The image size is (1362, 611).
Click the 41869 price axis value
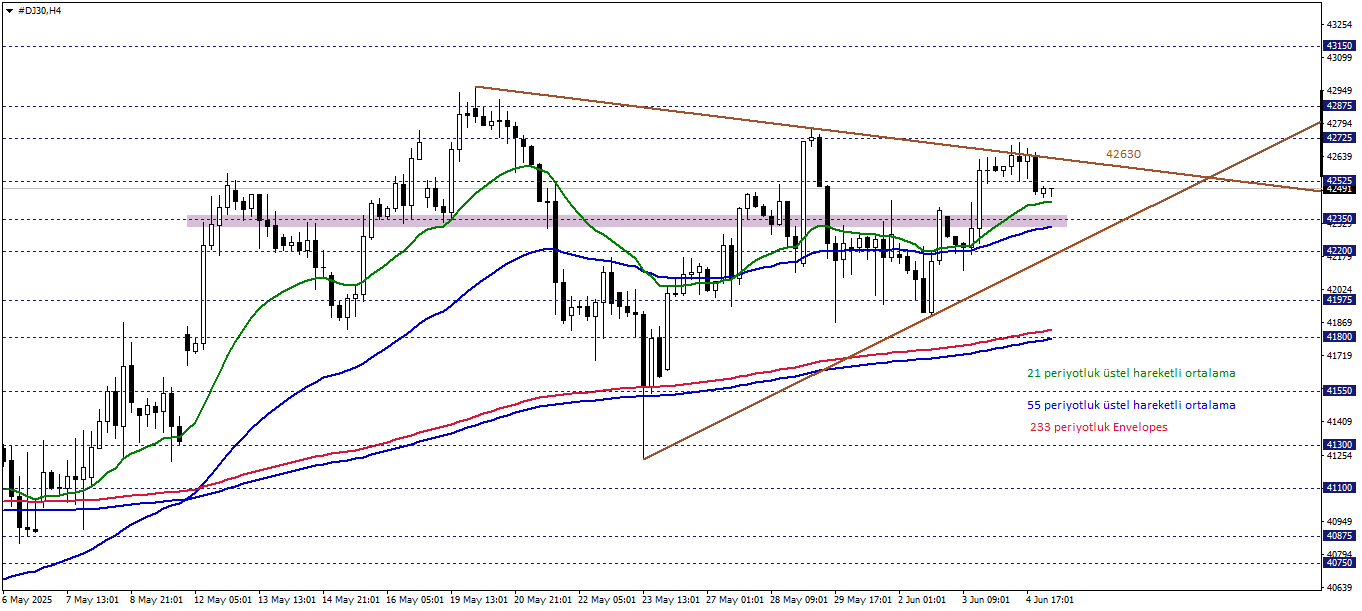coord(1339,322)
